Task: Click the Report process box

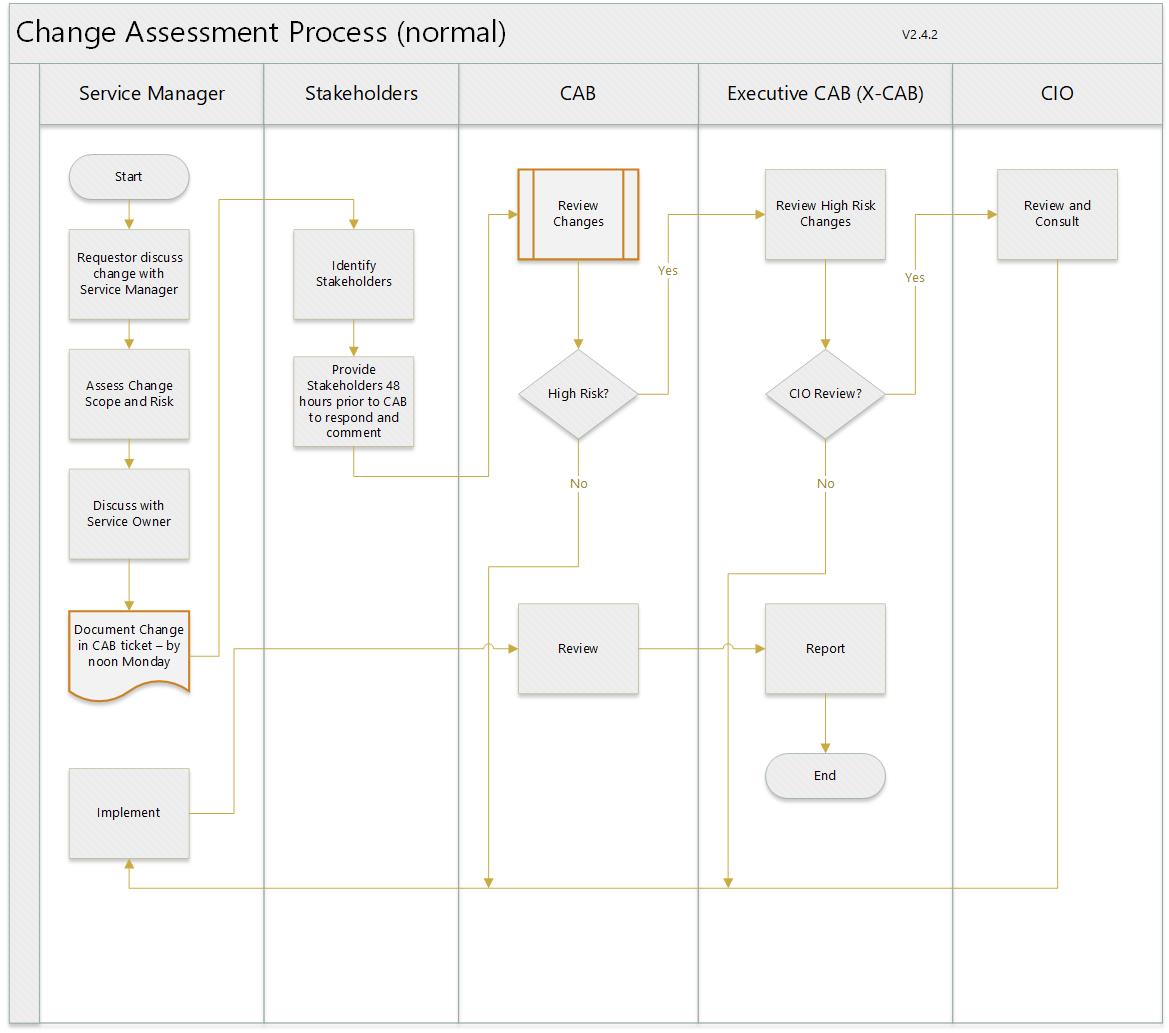Action: pyautogui.click(x=825, y=649)
